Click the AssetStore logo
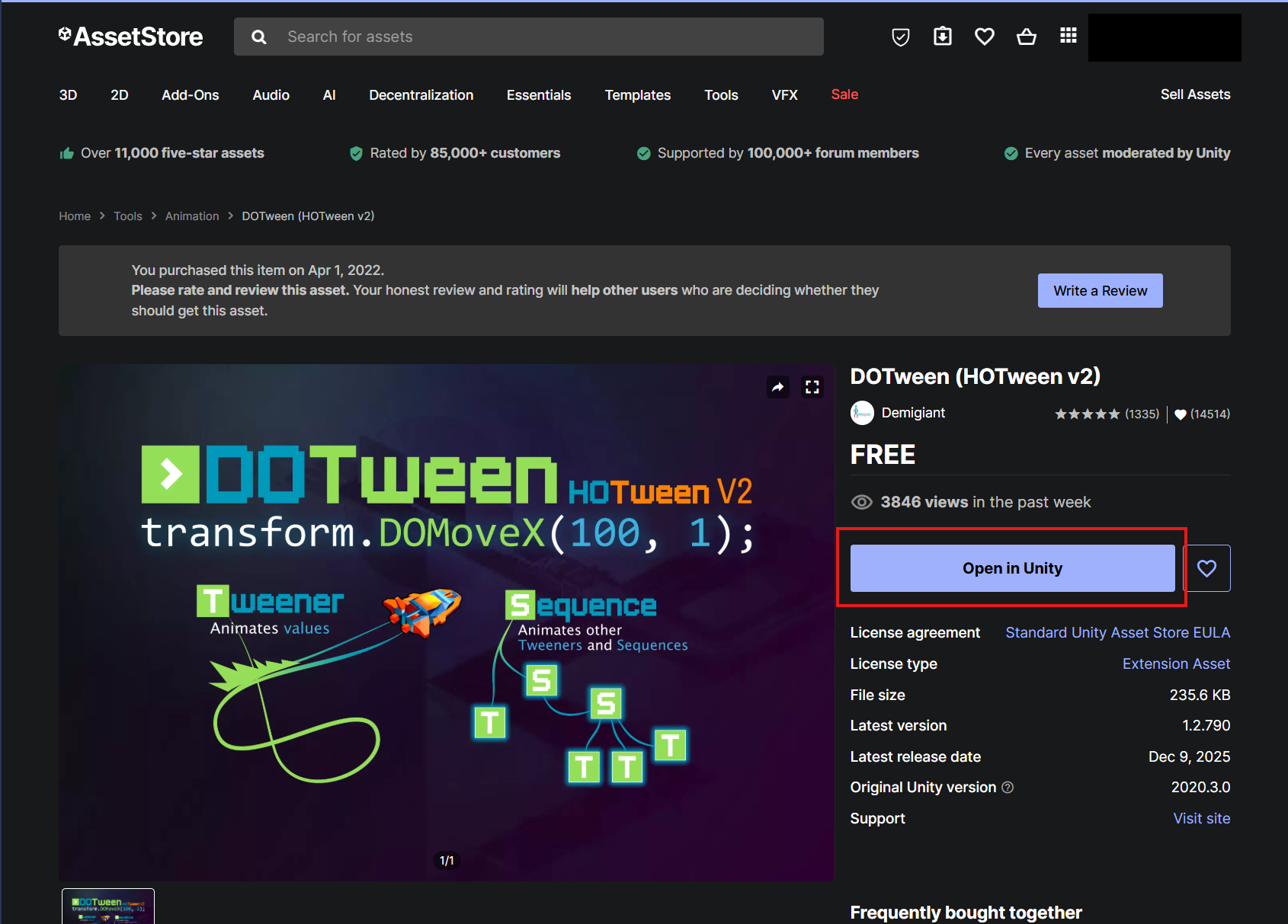This screenshot has height=924, width=1288. pyautogui.click(x=130, y=37)
